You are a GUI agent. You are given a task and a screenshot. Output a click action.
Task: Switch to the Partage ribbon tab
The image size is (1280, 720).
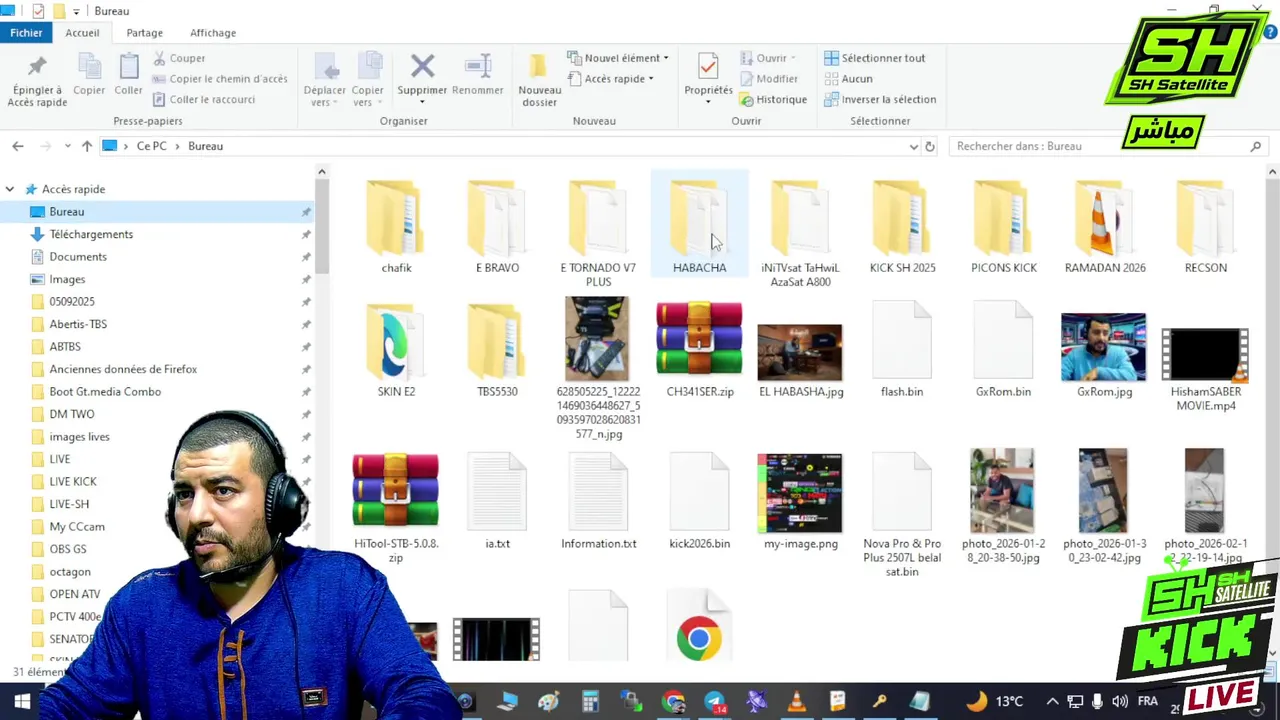[x=144, y=32]
